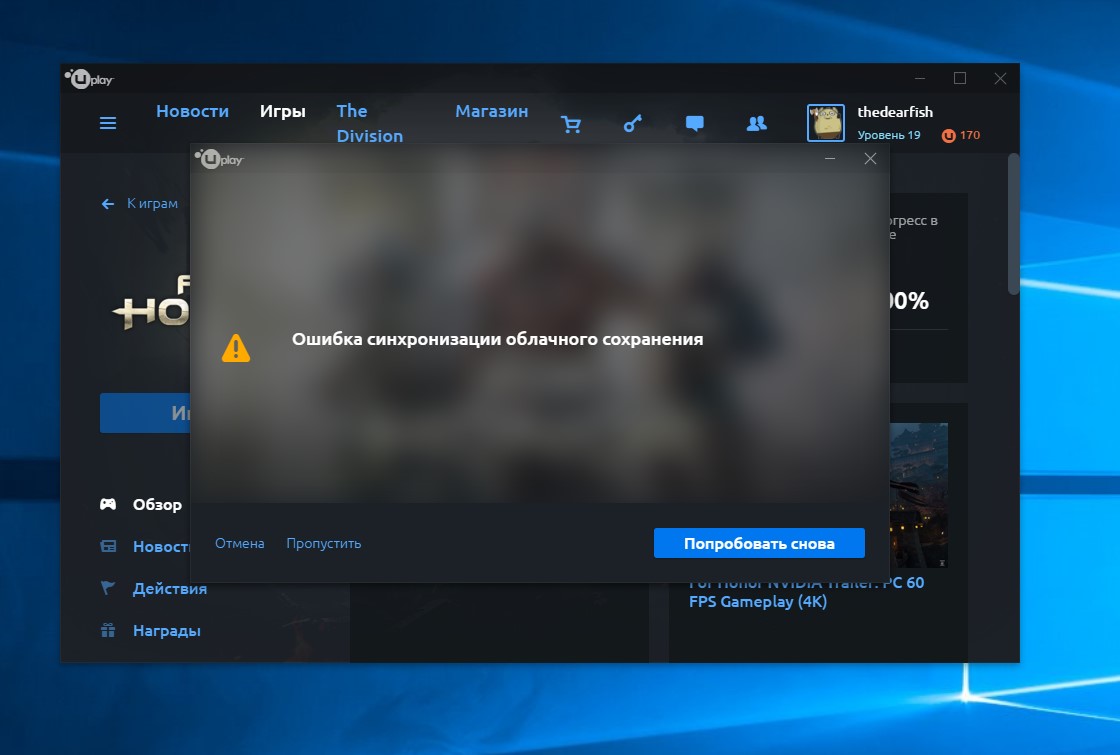Click the Uplay logo in error dialog

[219, 159]
